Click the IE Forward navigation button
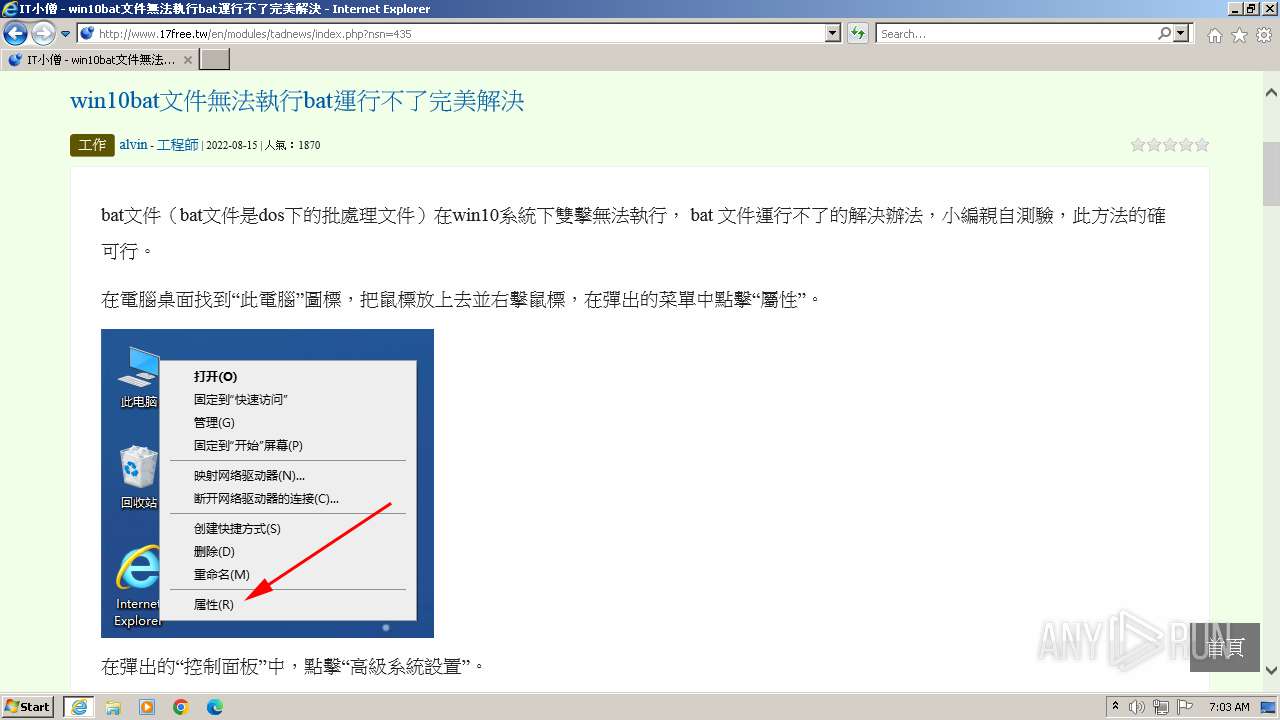1280x720 pixels. [x=43, y=33]
